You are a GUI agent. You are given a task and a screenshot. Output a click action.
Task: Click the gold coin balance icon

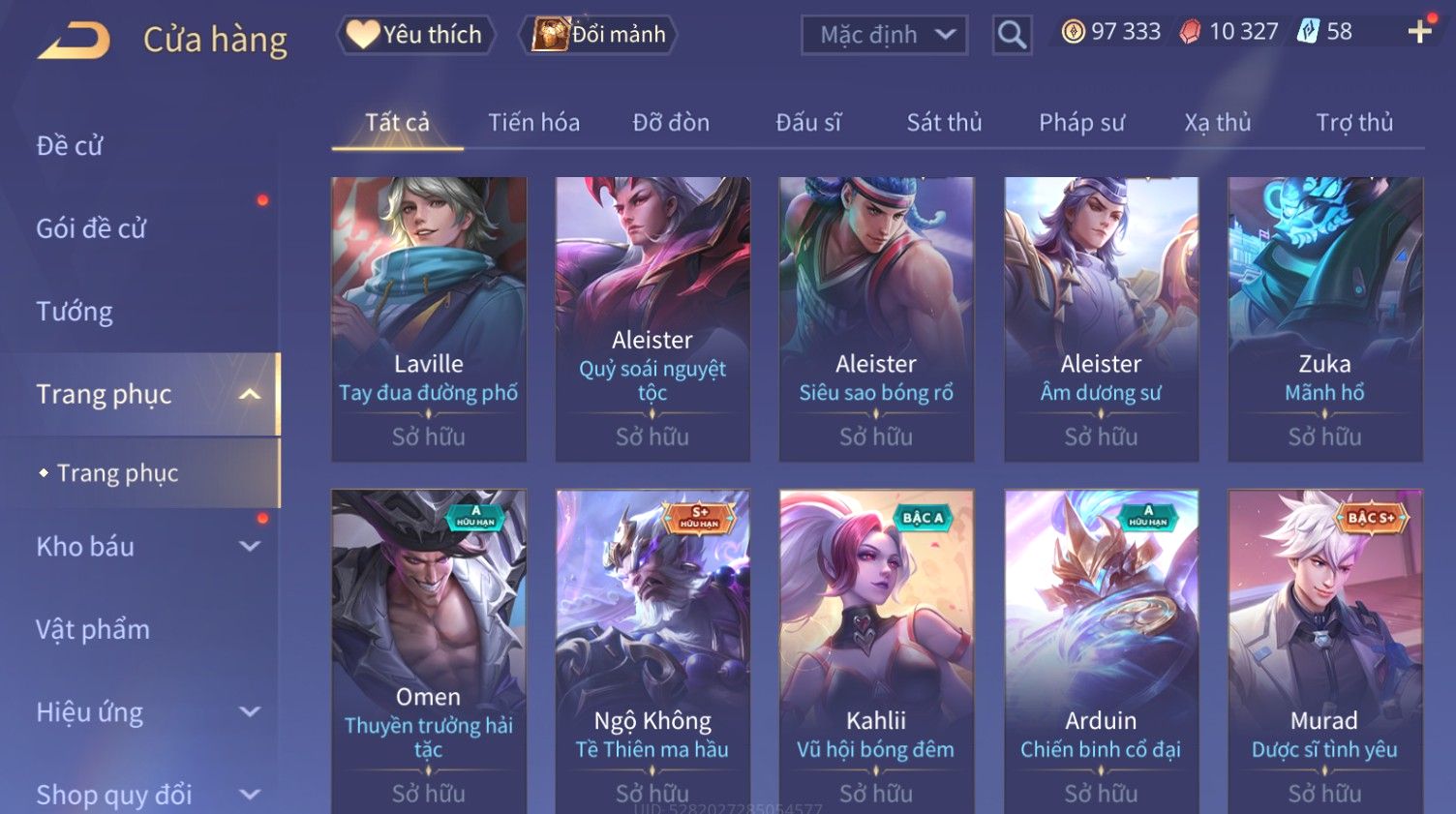click(1073, 32)
